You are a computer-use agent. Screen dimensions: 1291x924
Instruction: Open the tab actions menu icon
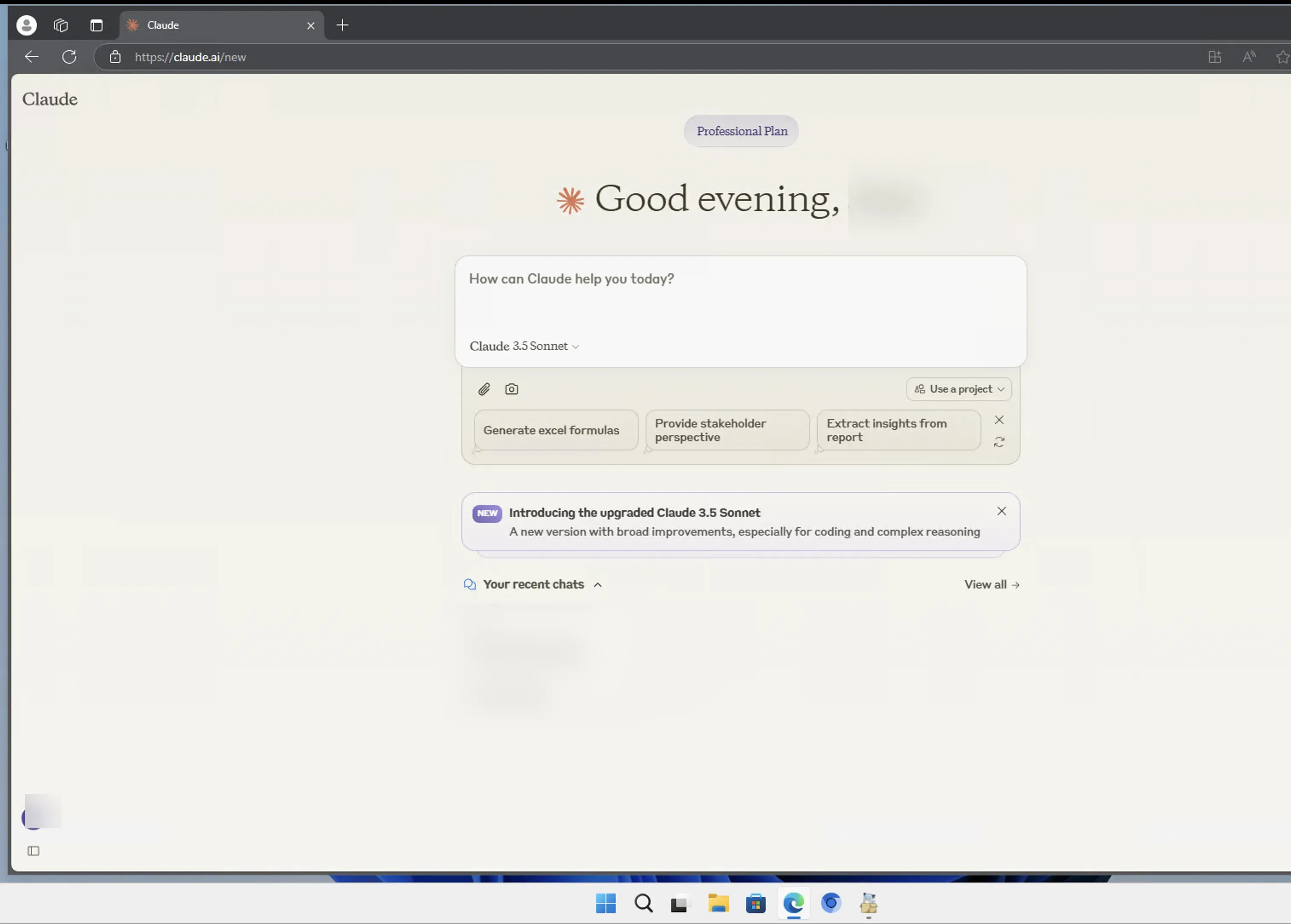96,25
